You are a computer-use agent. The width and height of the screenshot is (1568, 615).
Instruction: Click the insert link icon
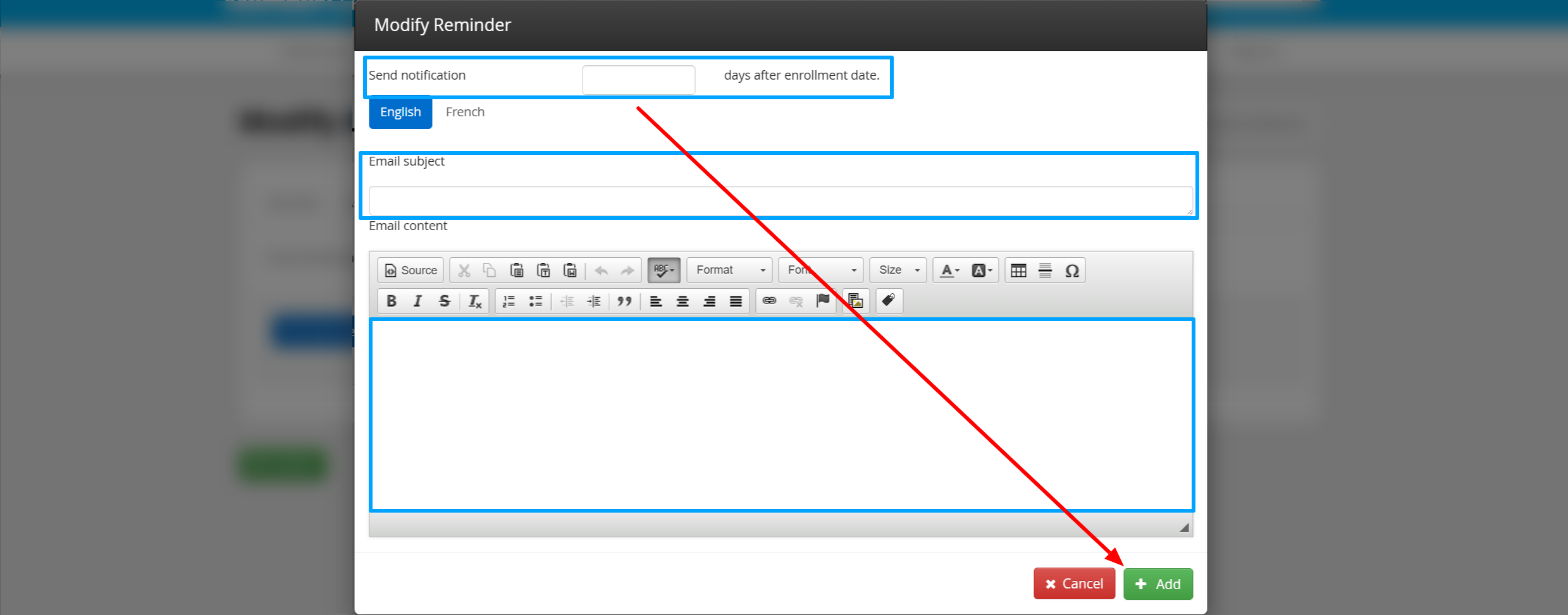tap(769, 301)
